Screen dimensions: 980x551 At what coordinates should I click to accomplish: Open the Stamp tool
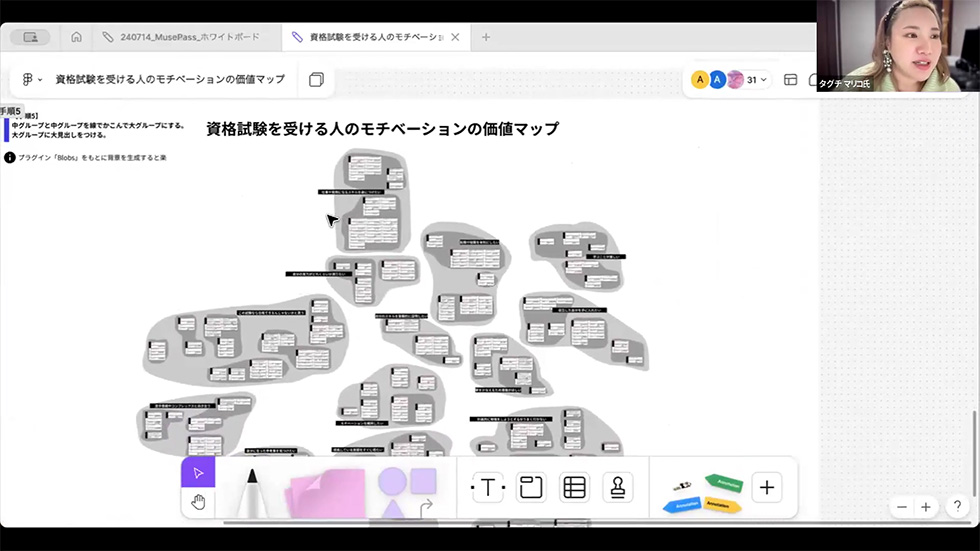coord(618,487)
